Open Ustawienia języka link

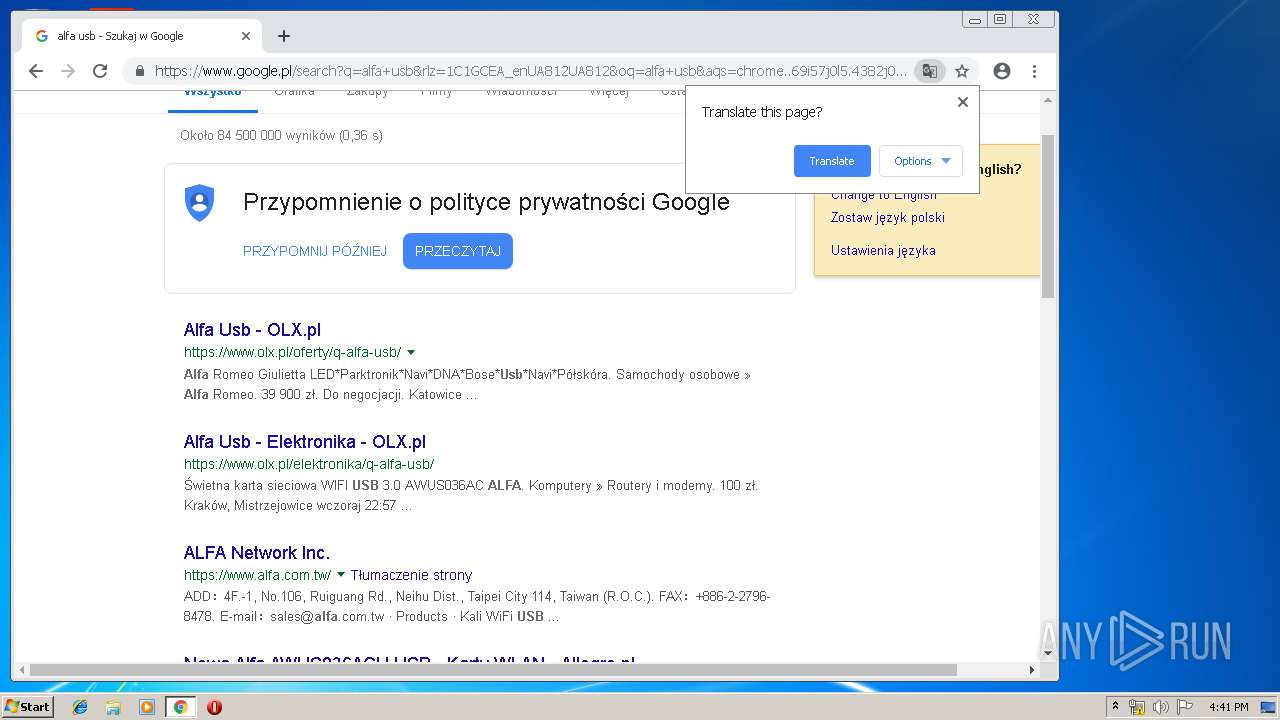pos(883,251)
